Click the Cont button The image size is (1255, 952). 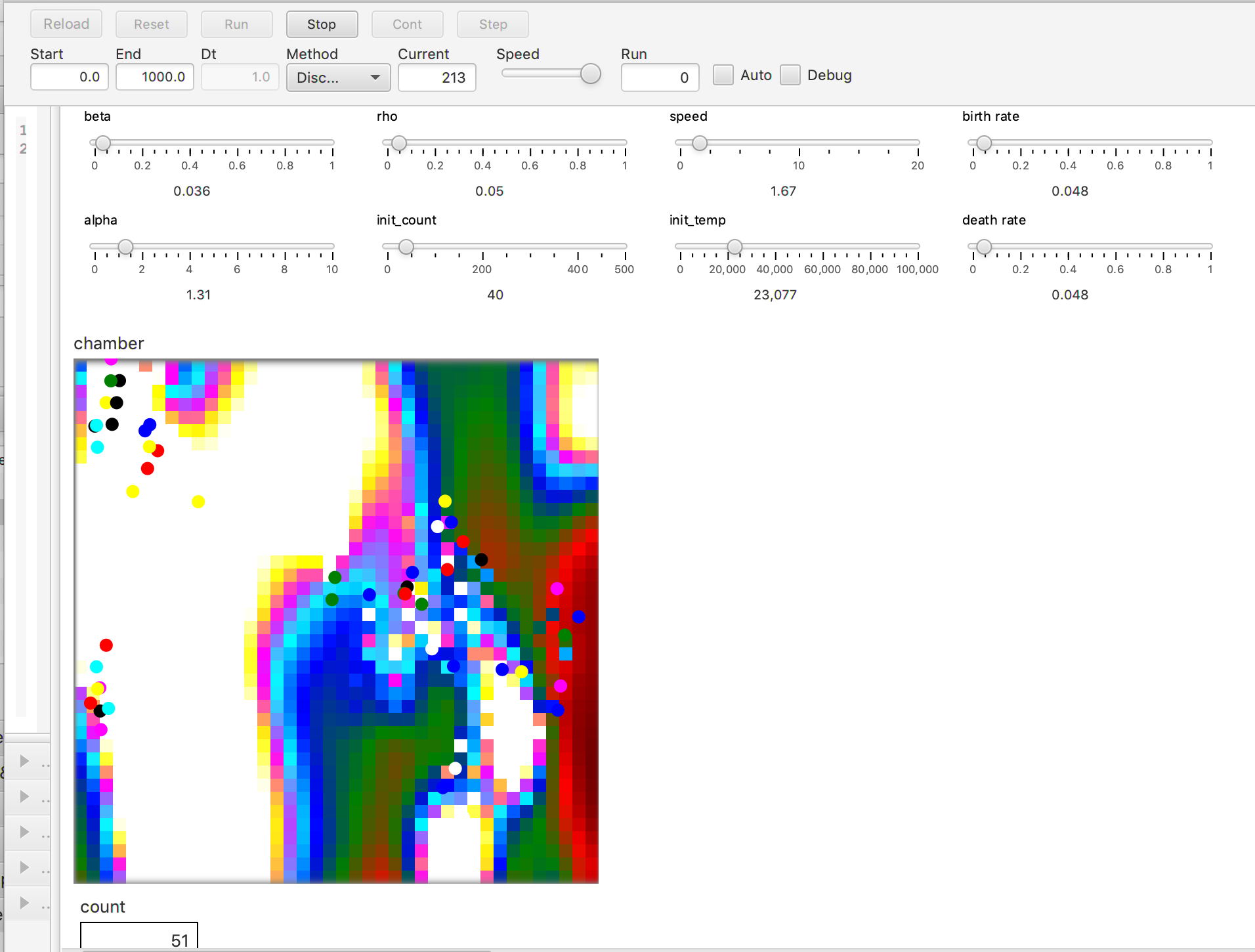pyautogui.click(x=407, y=24)
